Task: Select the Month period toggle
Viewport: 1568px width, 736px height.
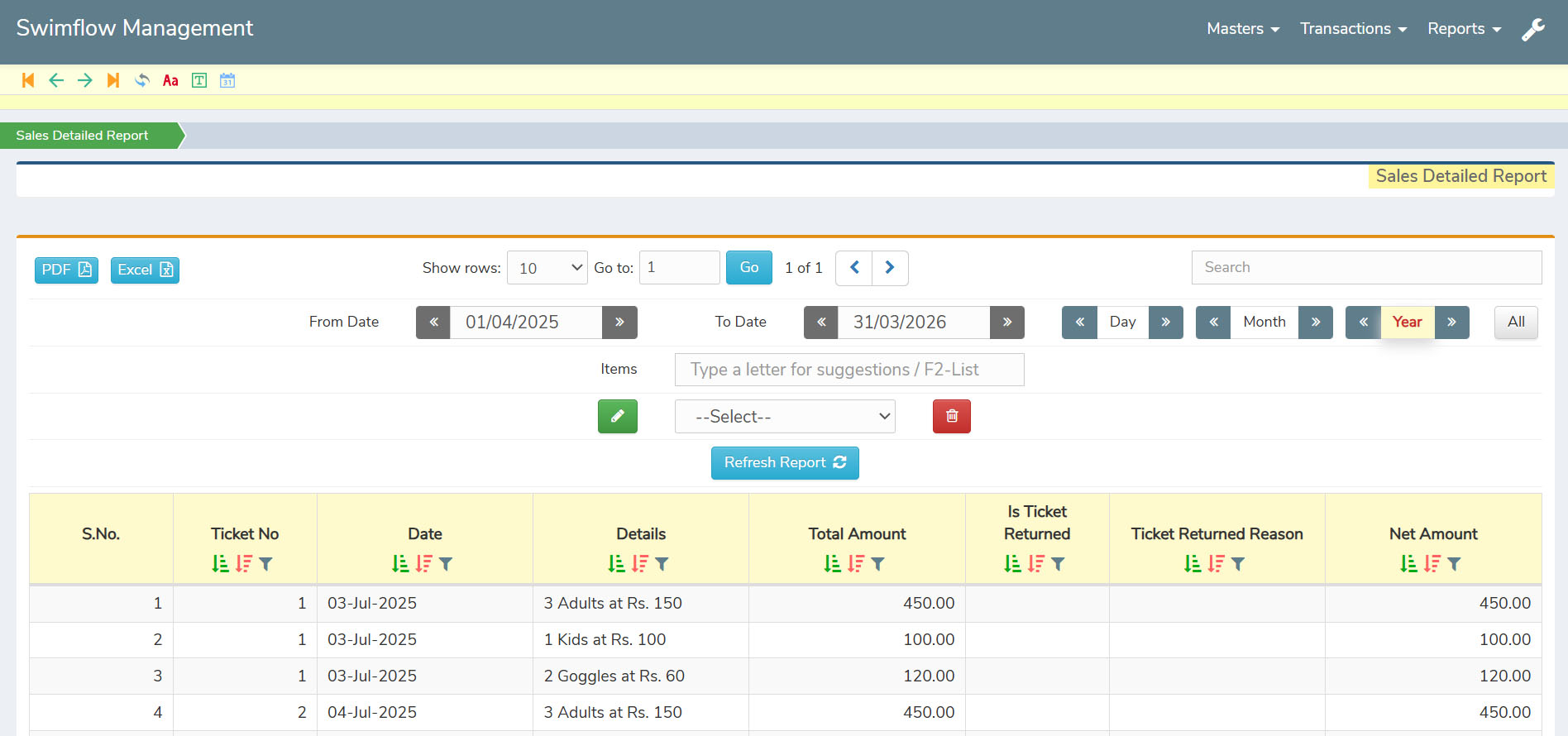Action: (1264, 323)
